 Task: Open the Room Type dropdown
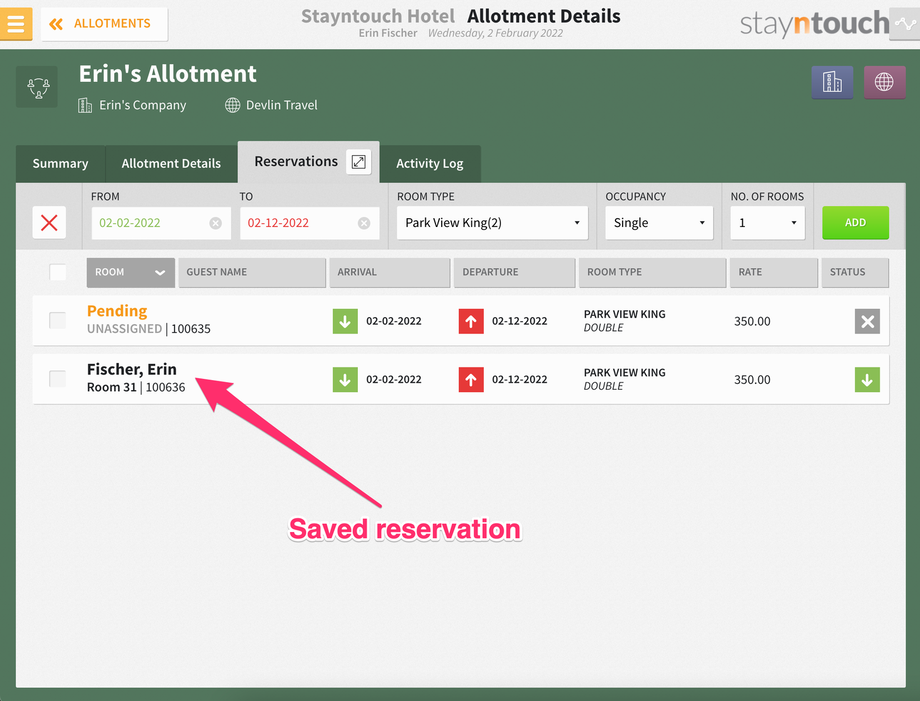pos(492,223)
